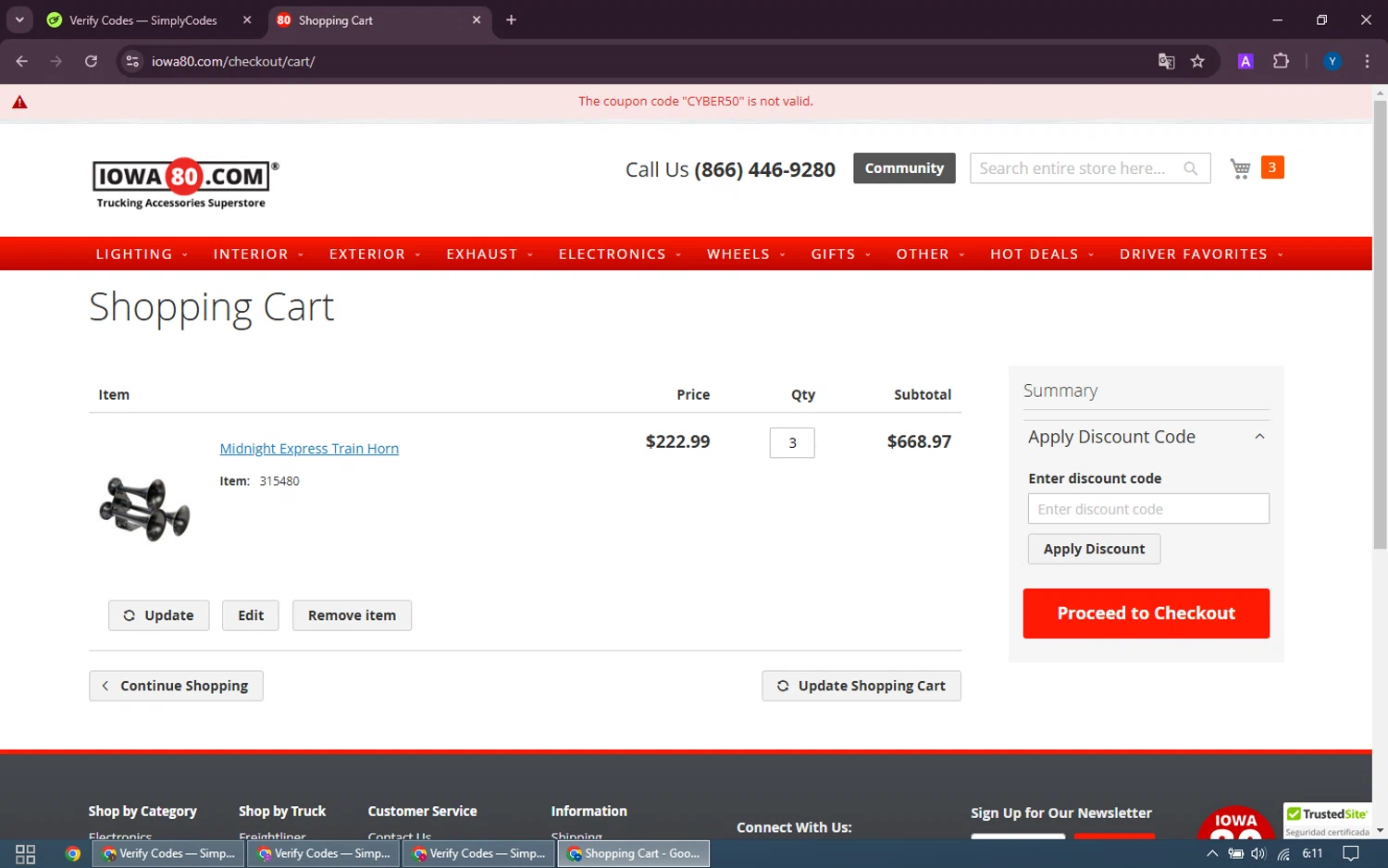The height and width of the screenshot is (868, 1388).
Task: Open the ELECTRONICS menu
Action: pos(620,254)
